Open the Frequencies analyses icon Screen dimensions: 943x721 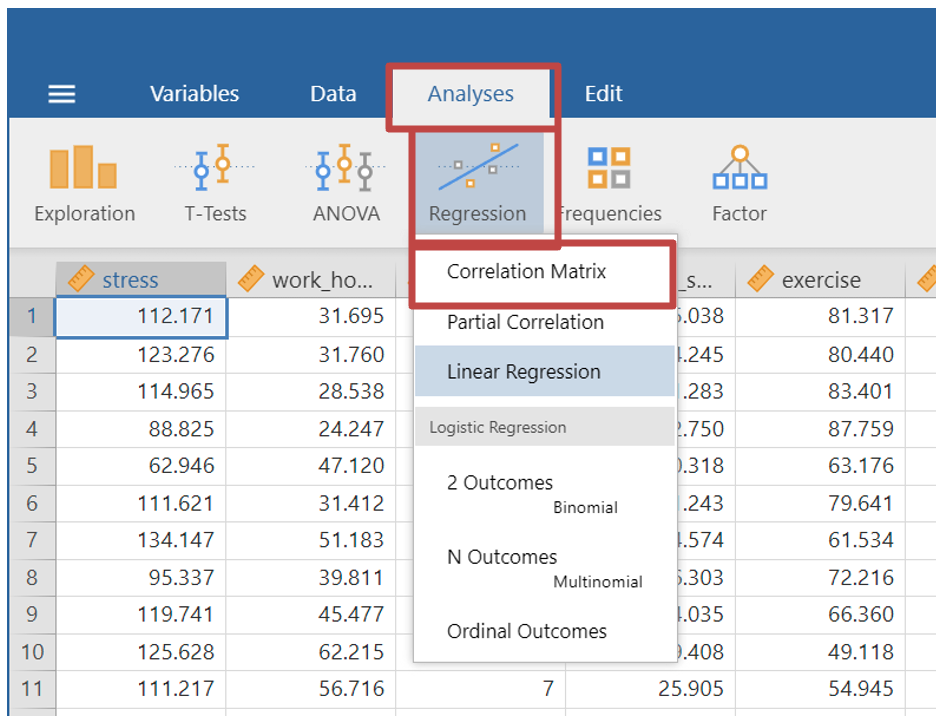(609, 183)
